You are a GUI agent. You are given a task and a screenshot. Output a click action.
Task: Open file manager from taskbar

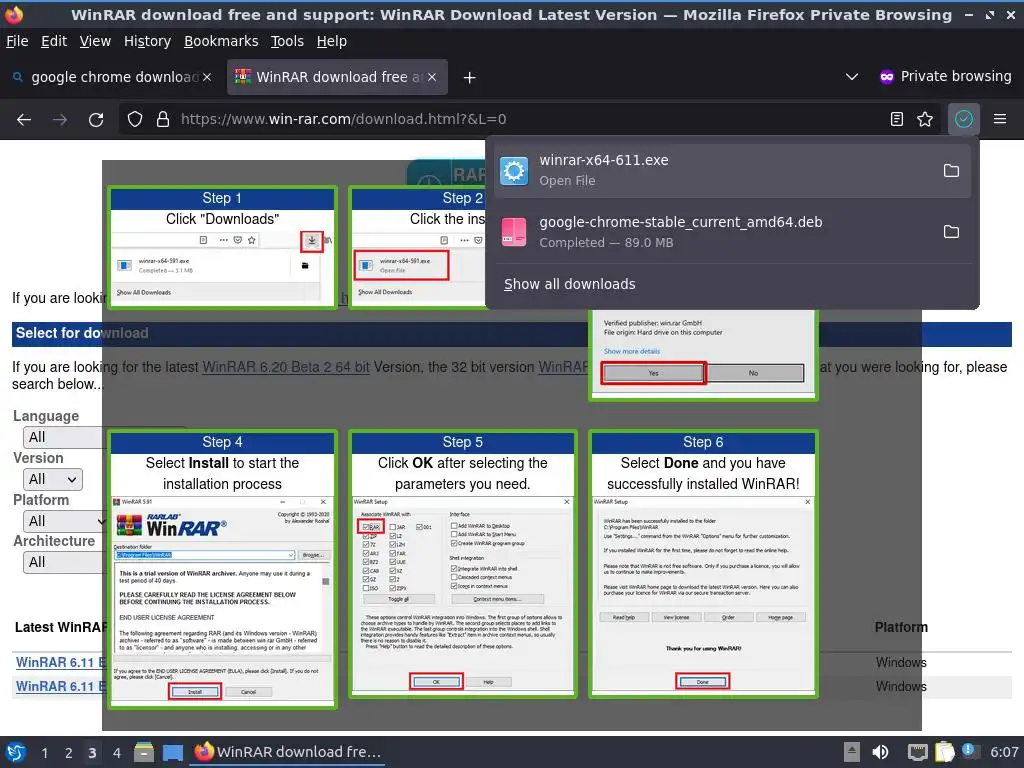[x=144, y=752]
